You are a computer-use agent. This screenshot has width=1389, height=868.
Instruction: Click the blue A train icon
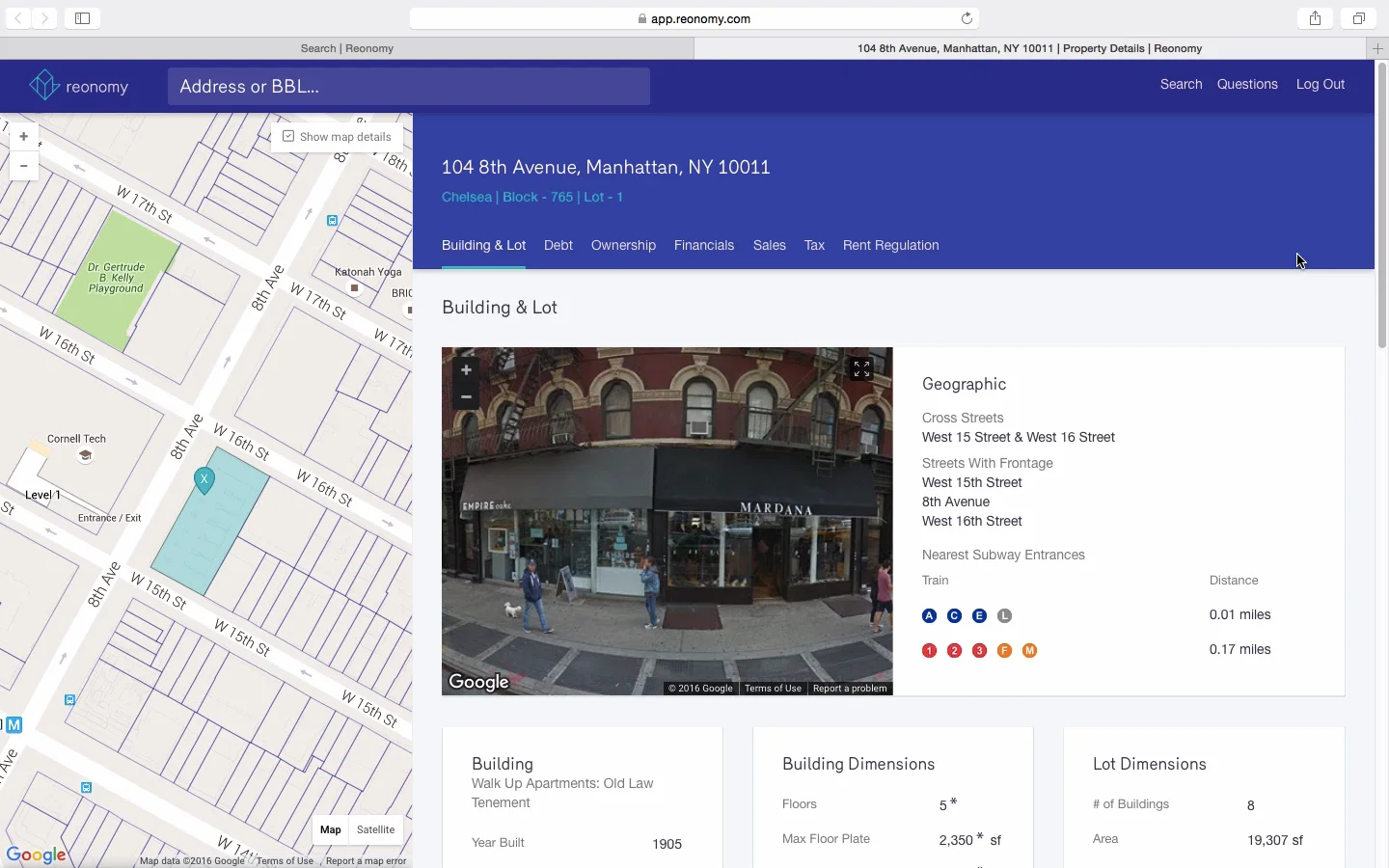929,616
